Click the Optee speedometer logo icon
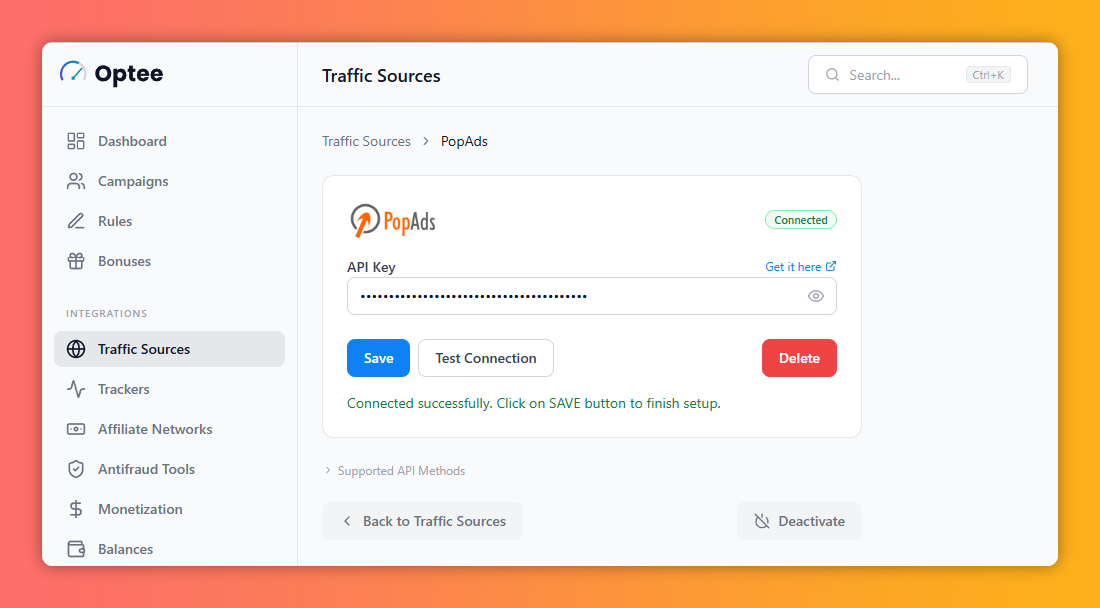The width and height of the screenshot is (1100, 608). [73, 72]
